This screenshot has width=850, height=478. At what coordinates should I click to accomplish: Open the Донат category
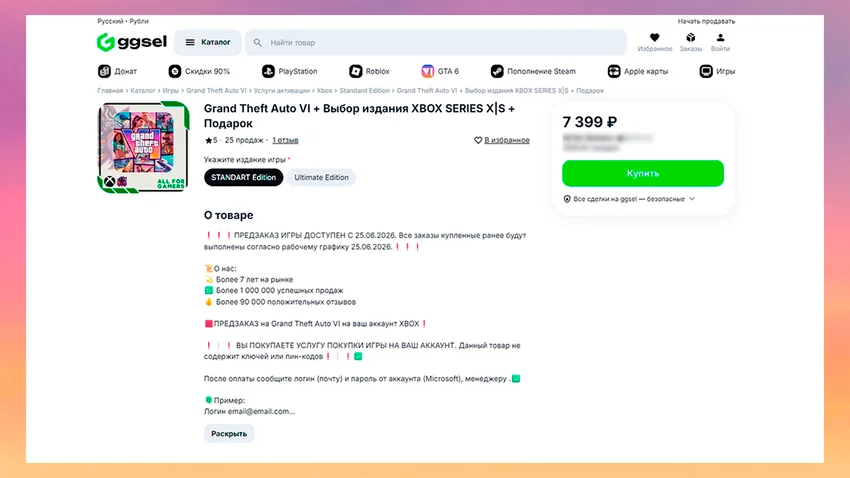pyautogui.click(x=118, y=71)
